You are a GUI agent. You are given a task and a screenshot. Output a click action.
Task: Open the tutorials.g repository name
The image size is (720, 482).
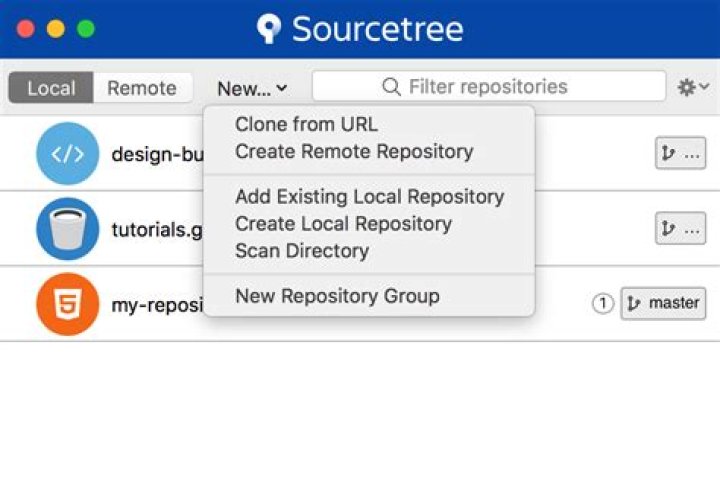157,230
